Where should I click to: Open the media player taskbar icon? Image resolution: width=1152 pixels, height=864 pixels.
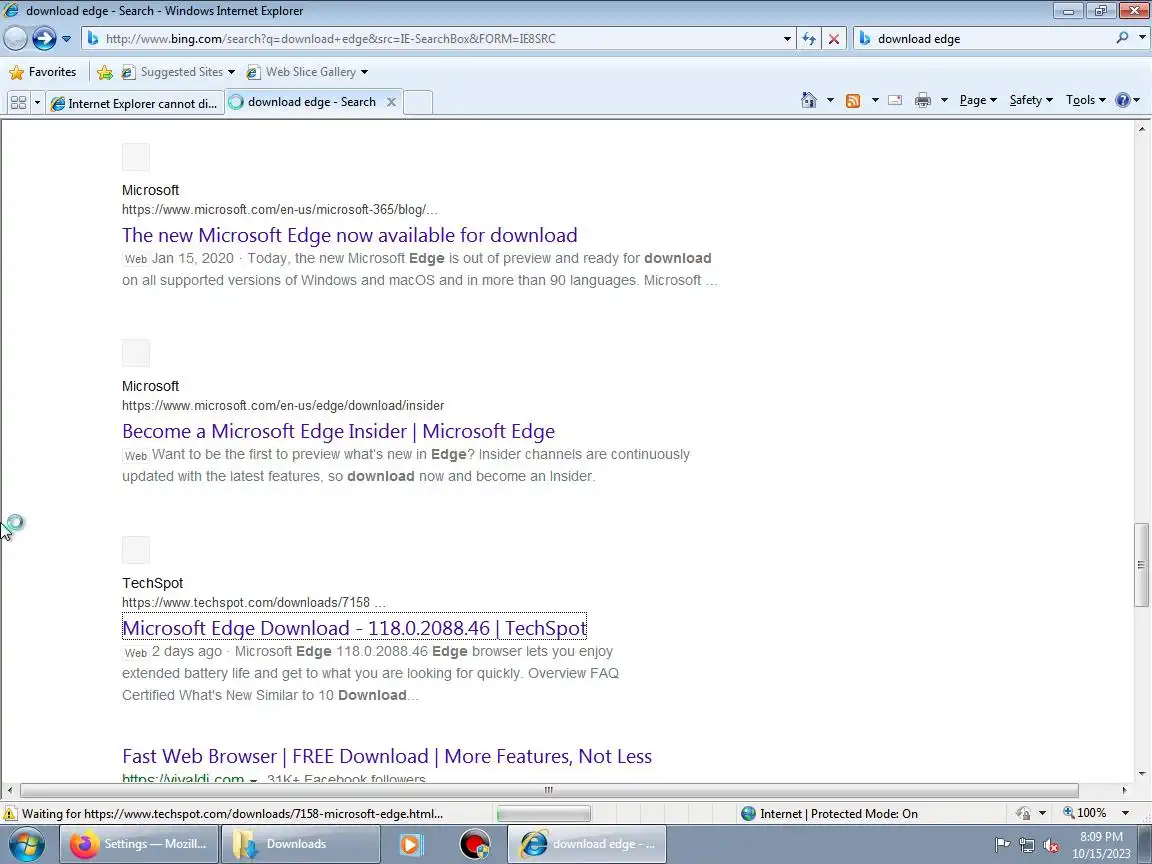point(411,844)
